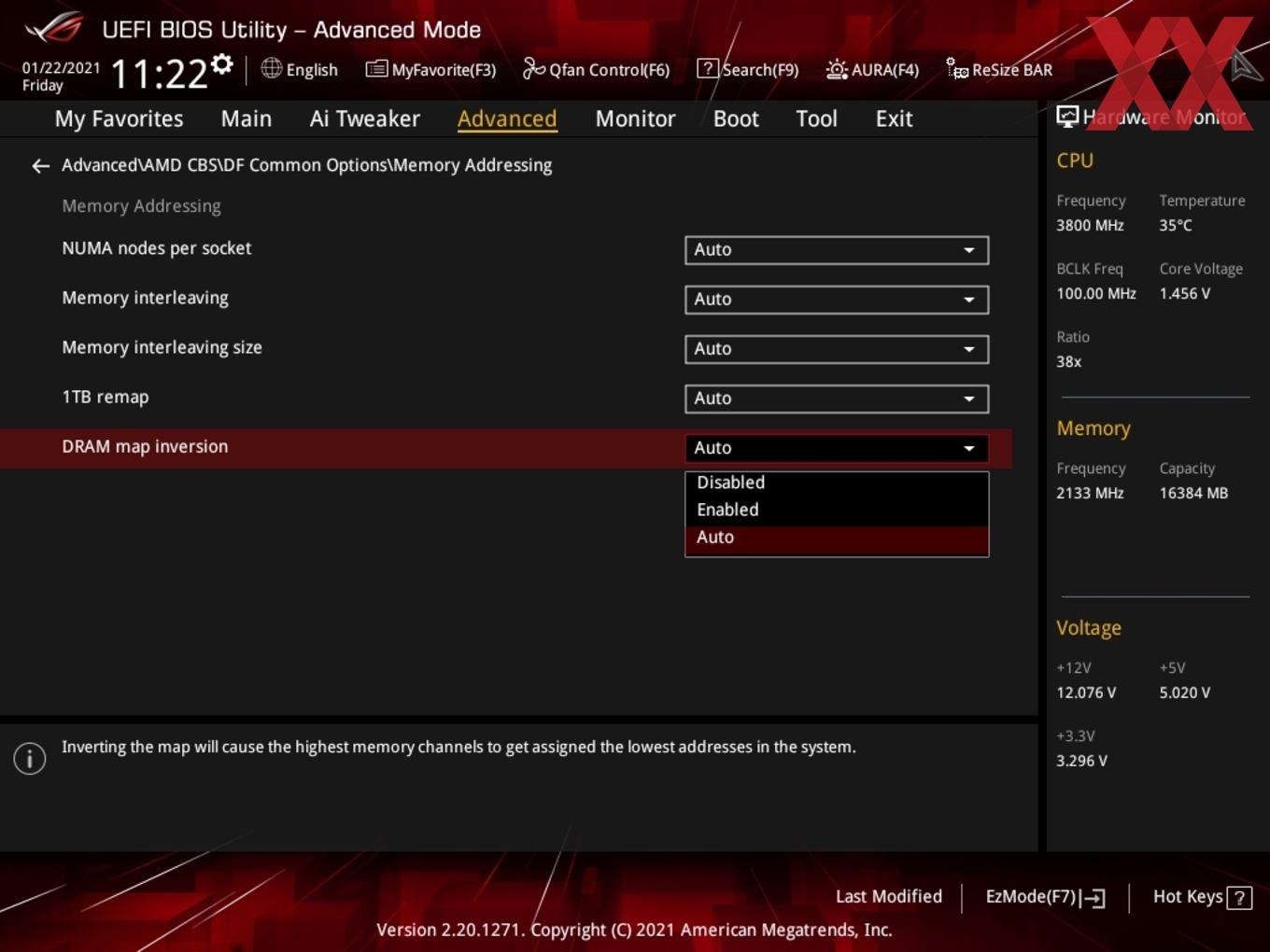Open time settings gear icon
This screenshot has width=1270, height=952.
click(x=222, y=64)
